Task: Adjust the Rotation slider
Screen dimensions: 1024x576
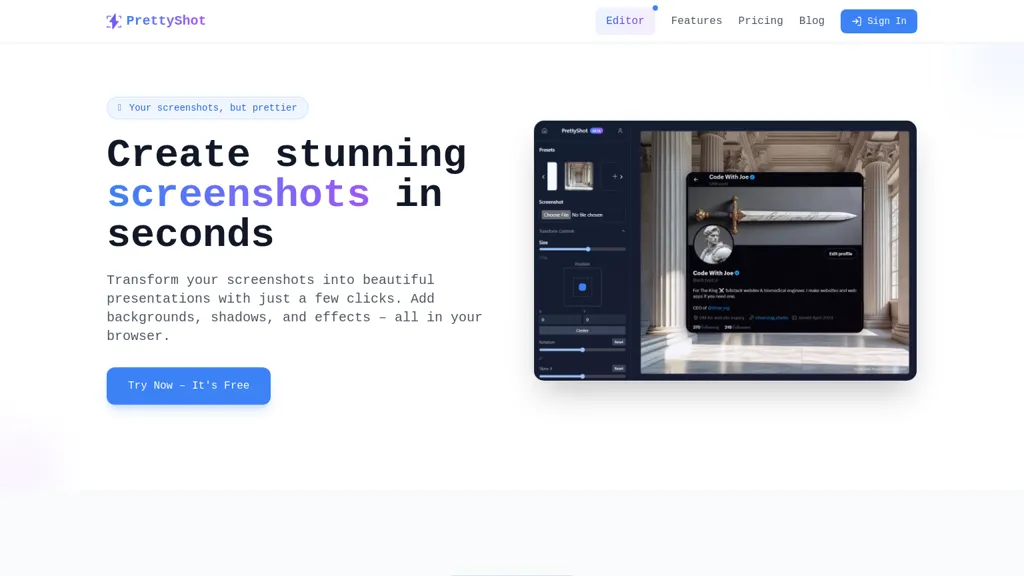Action: tap(583, 349)
